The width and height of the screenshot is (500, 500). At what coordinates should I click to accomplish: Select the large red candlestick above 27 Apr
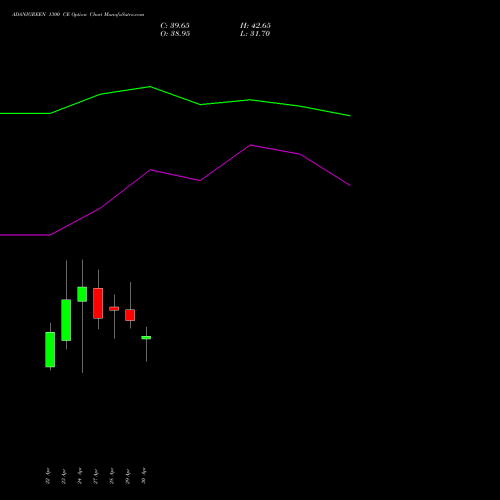(98, 303)
